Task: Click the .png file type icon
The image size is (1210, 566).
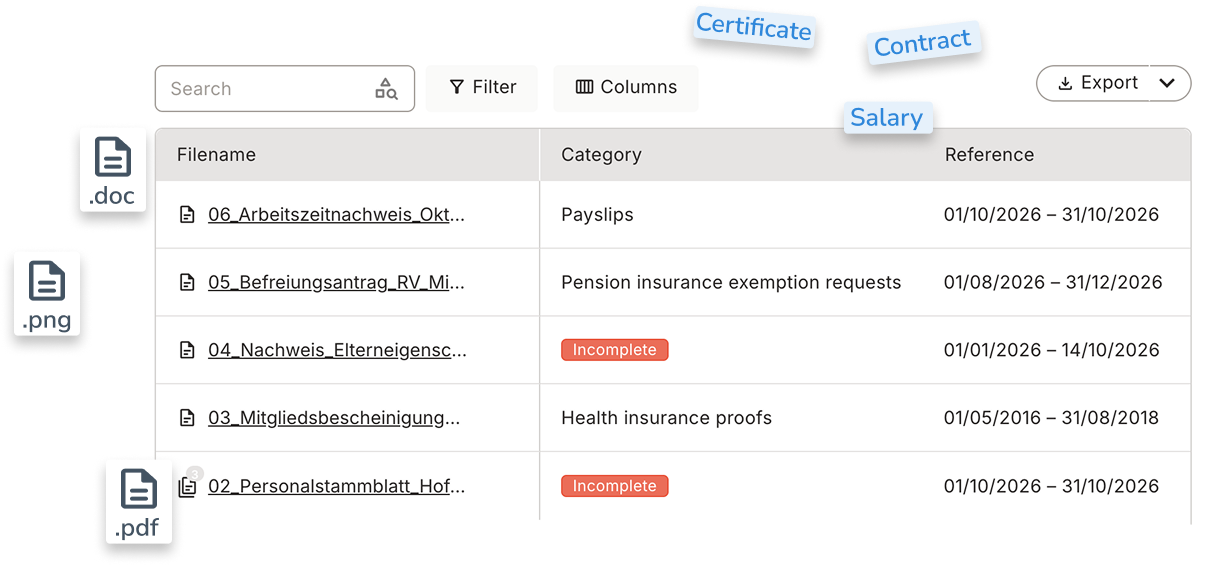Action: [x=47, y=281]
